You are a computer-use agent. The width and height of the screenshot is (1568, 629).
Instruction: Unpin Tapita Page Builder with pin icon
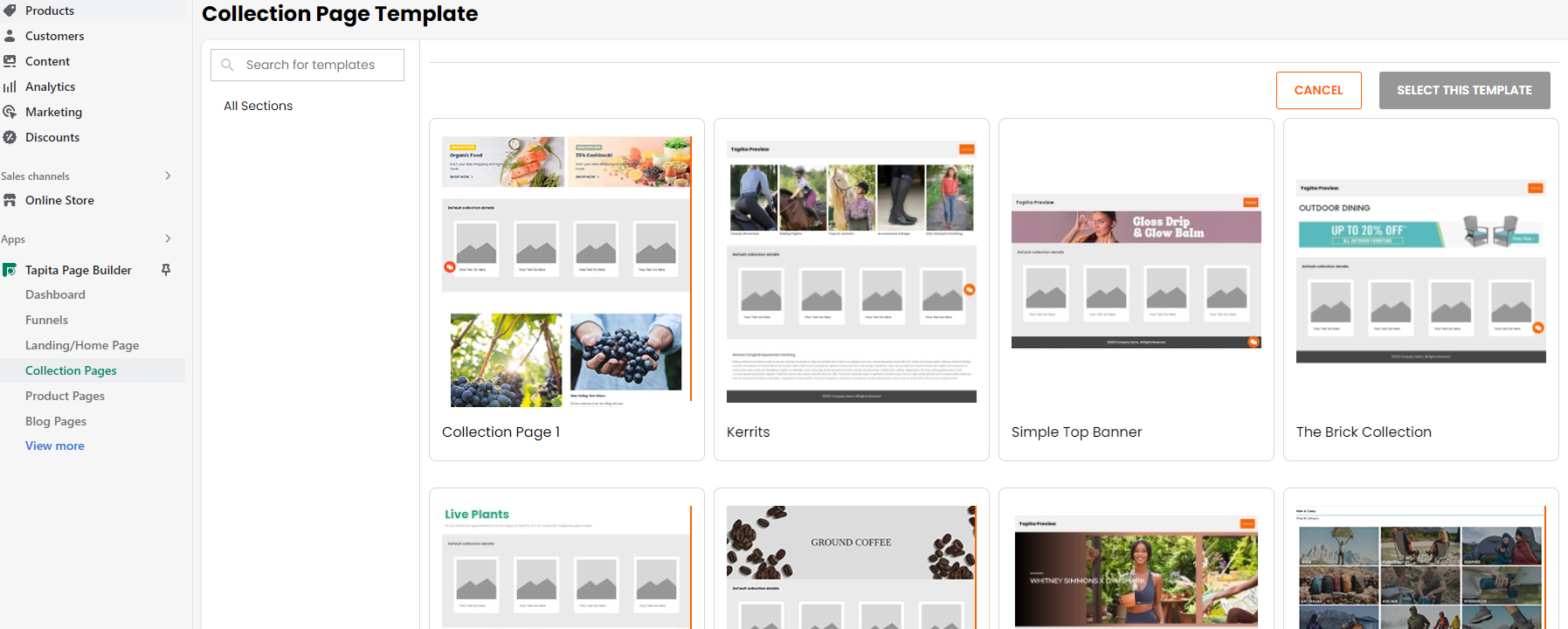166,270
